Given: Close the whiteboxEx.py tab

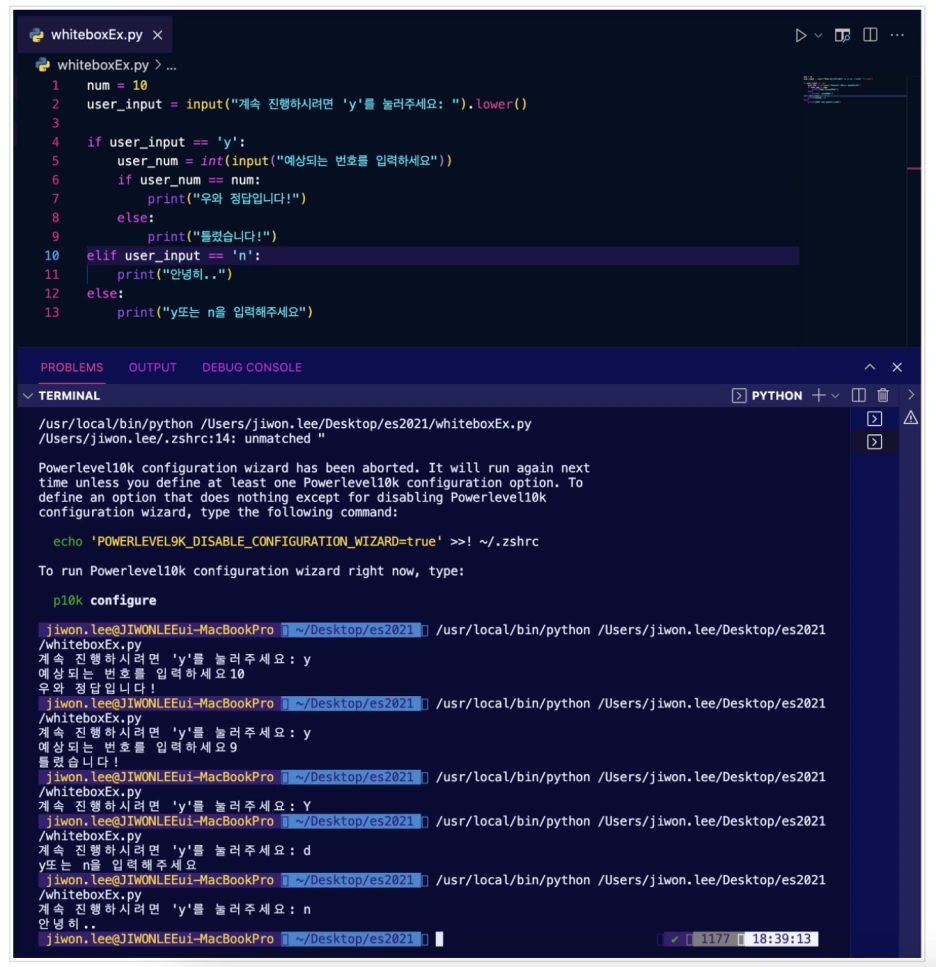Looking at the screenshot, I should click(x=158, y=35).
